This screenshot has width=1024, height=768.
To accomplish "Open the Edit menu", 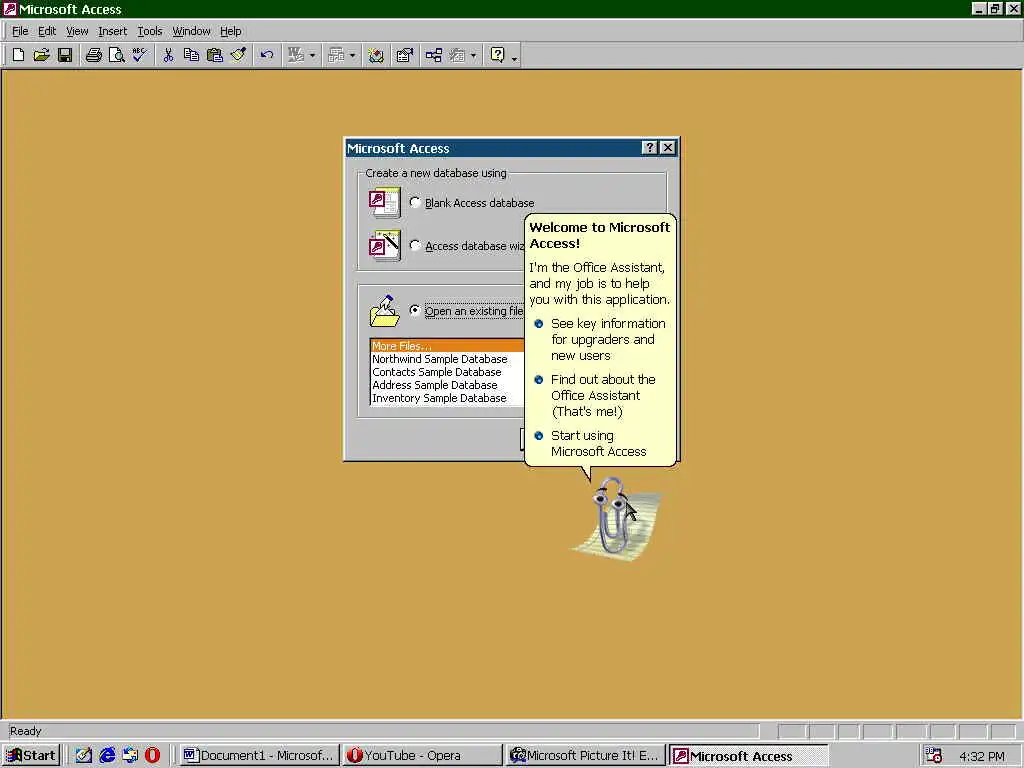I will 47,31.
